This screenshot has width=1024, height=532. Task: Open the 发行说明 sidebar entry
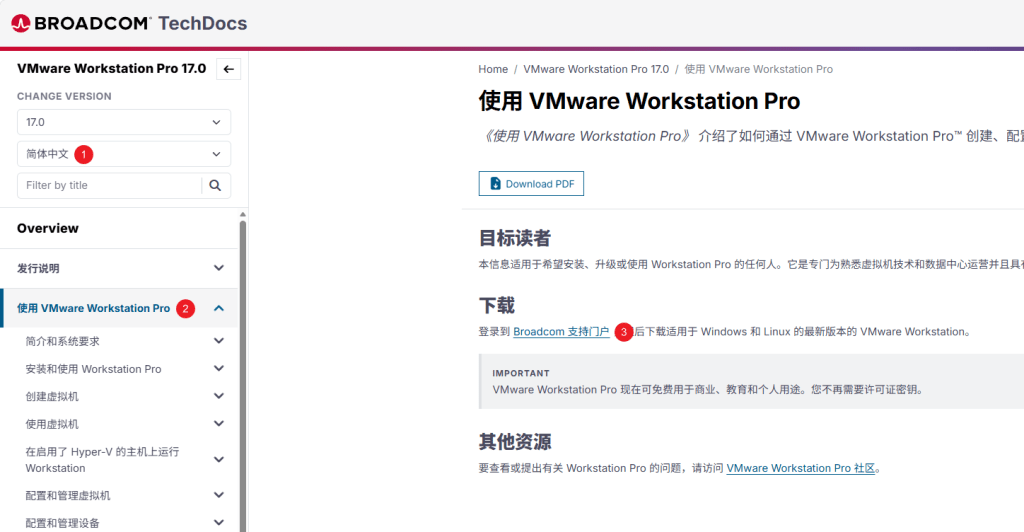click(x=39, y=268)
